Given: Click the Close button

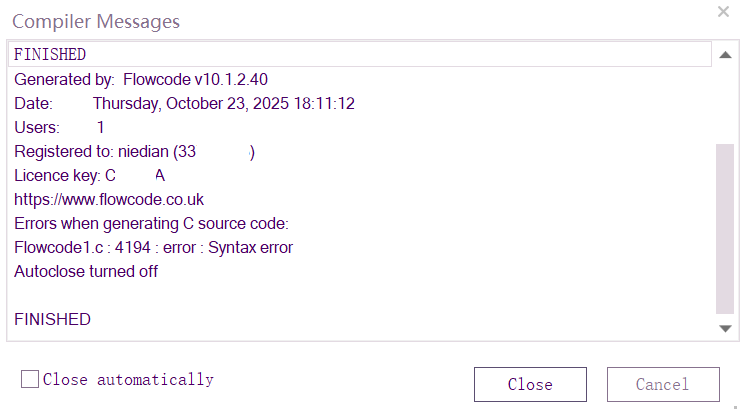Looking at the screenshot, I should 530,384.
